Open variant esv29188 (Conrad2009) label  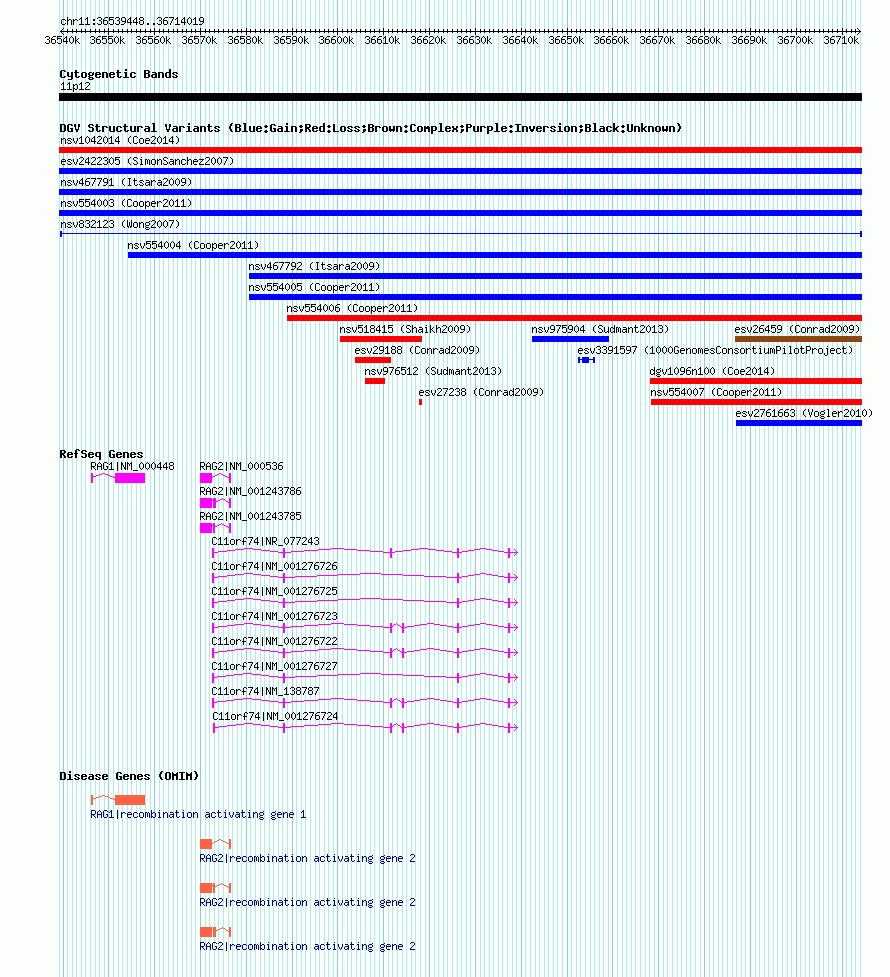tap(417, 351)
